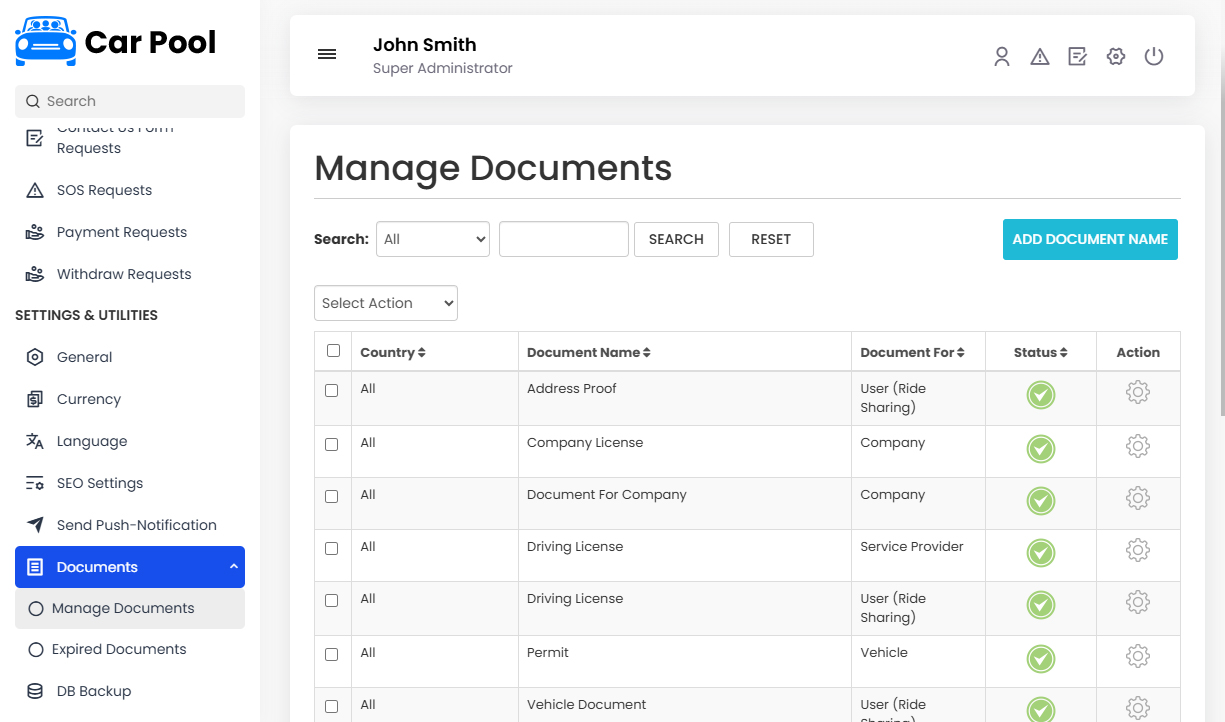The width and height of the screenshot is (1225, 722).
Task: Open action gear for Company License row
Action: 1138,446
